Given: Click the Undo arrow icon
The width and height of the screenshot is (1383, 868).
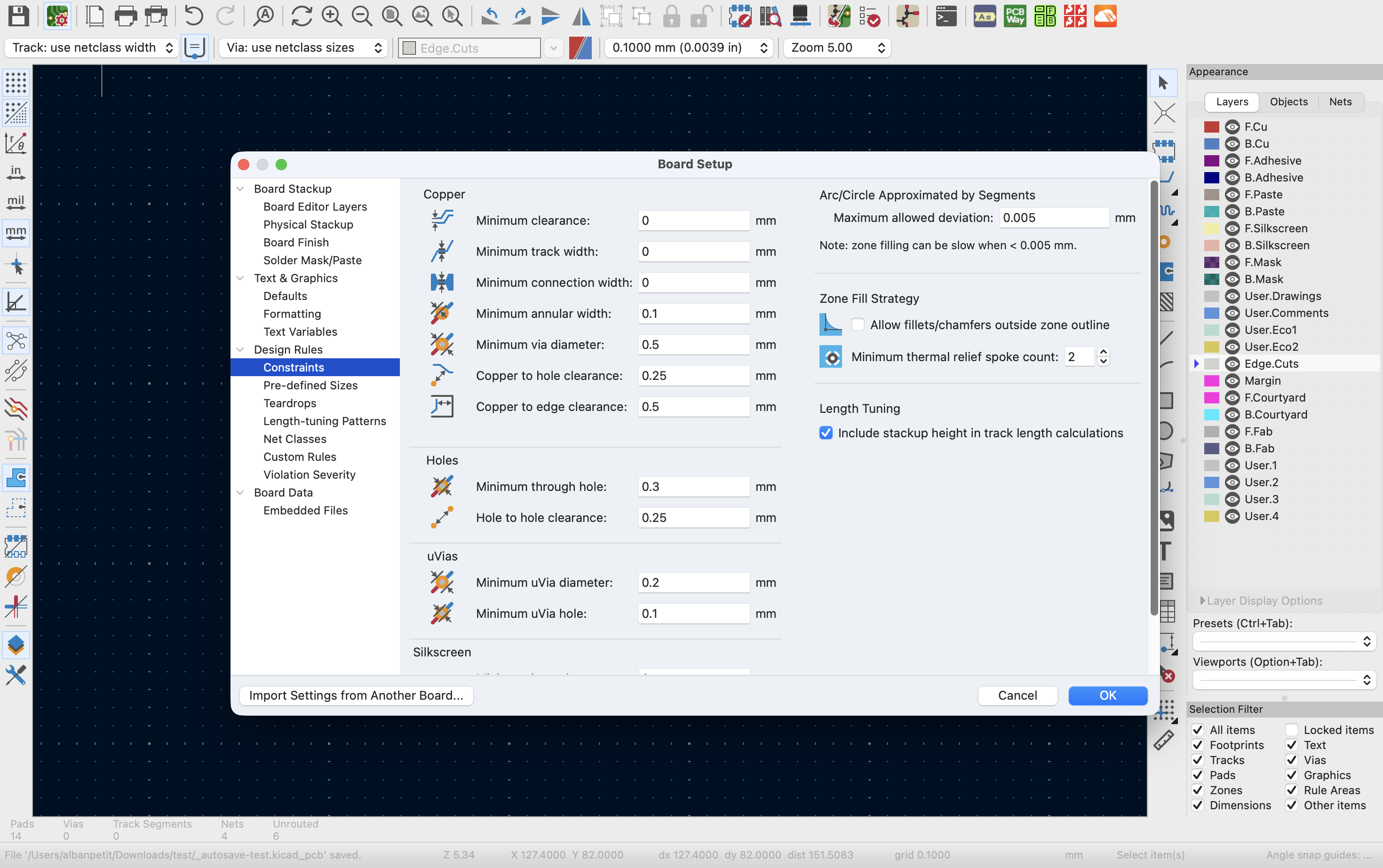Looking at the screenshot, I should pos(193,16).
